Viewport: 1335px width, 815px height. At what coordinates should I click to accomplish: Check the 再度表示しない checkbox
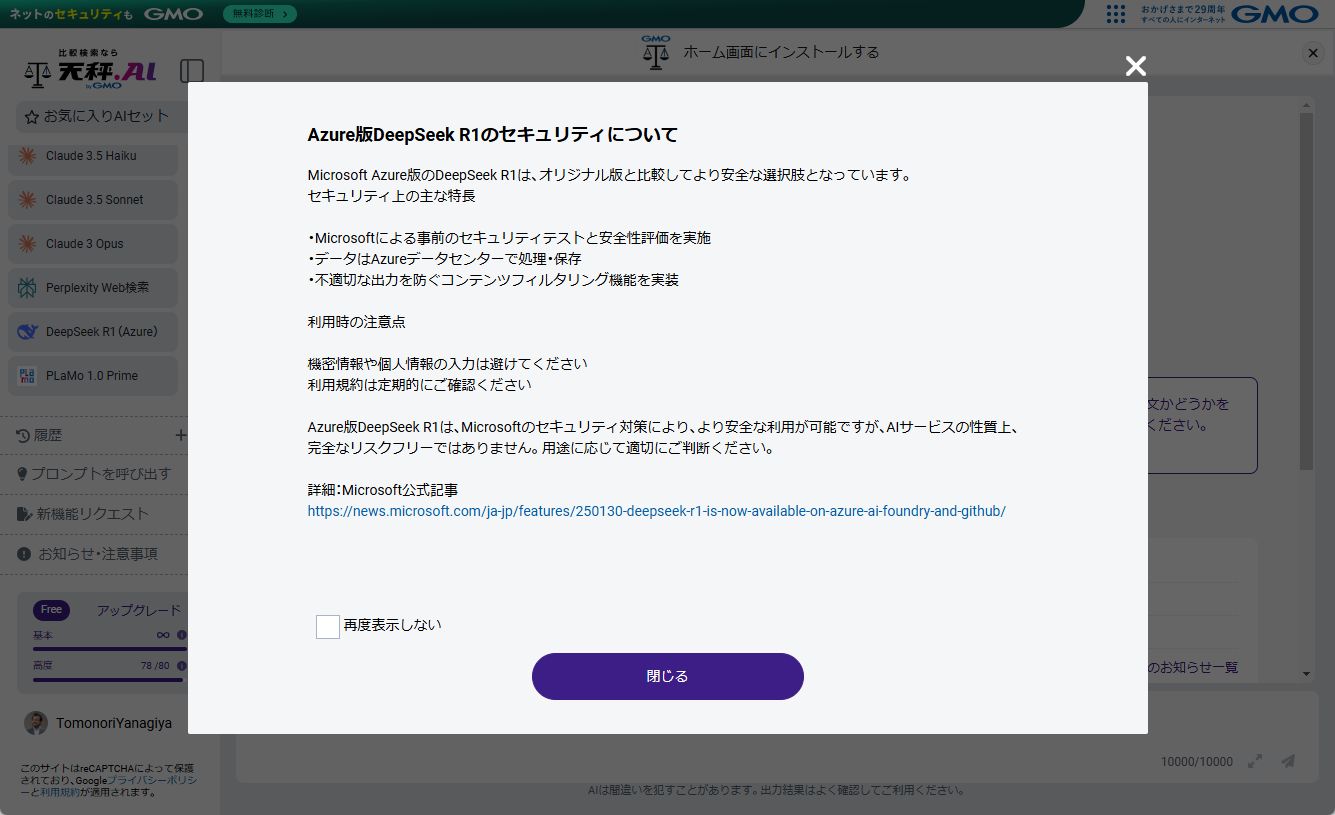click(x=328, y=626)
